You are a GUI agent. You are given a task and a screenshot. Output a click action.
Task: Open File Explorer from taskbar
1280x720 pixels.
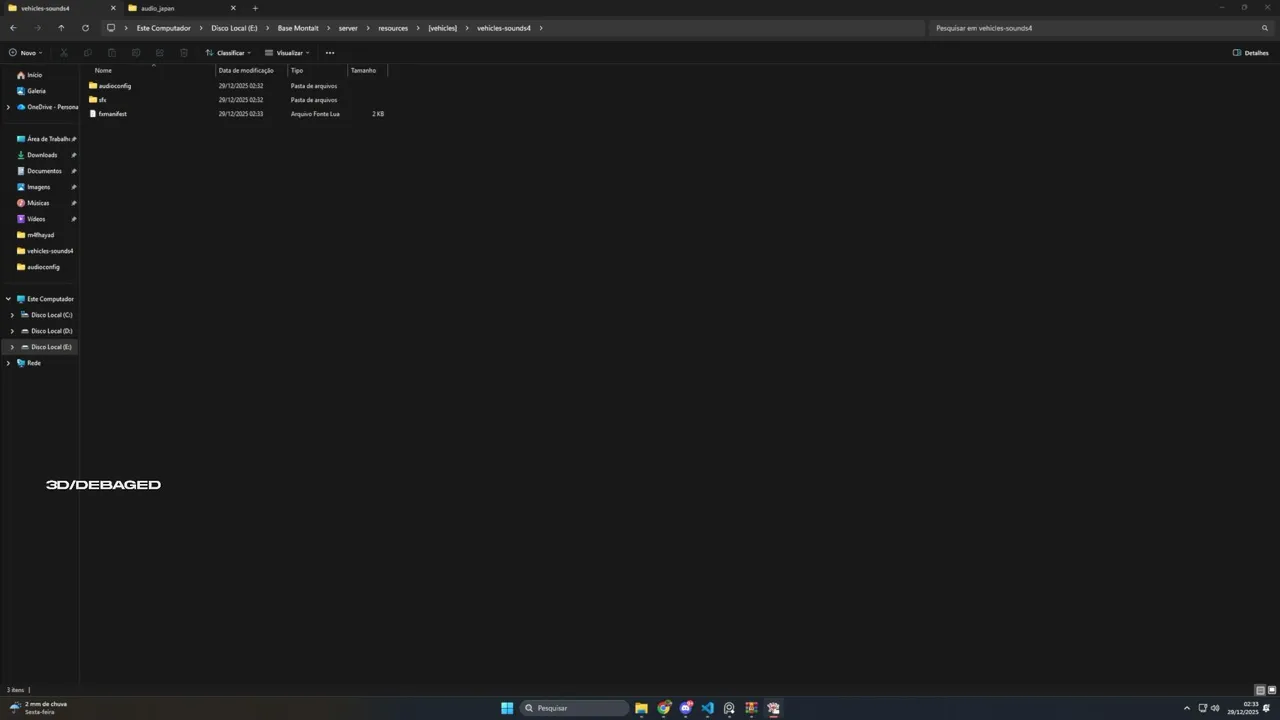tap(641, 708)
